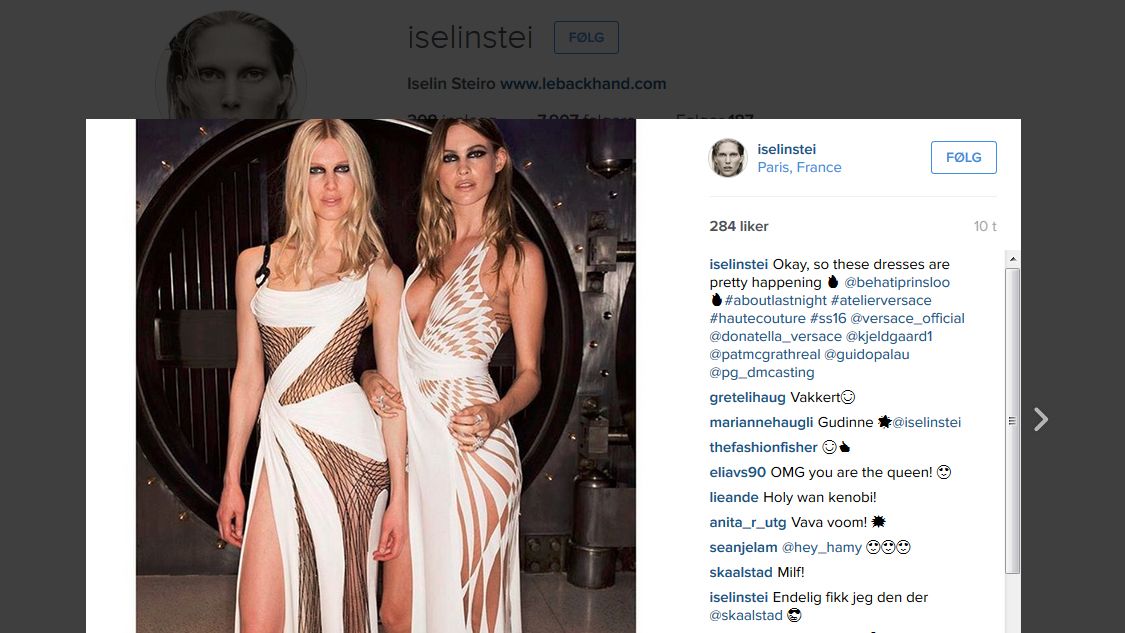Click the FØLG button in the post panel
The width and height of the screenshot is (1125, 633).
point(964,157)
